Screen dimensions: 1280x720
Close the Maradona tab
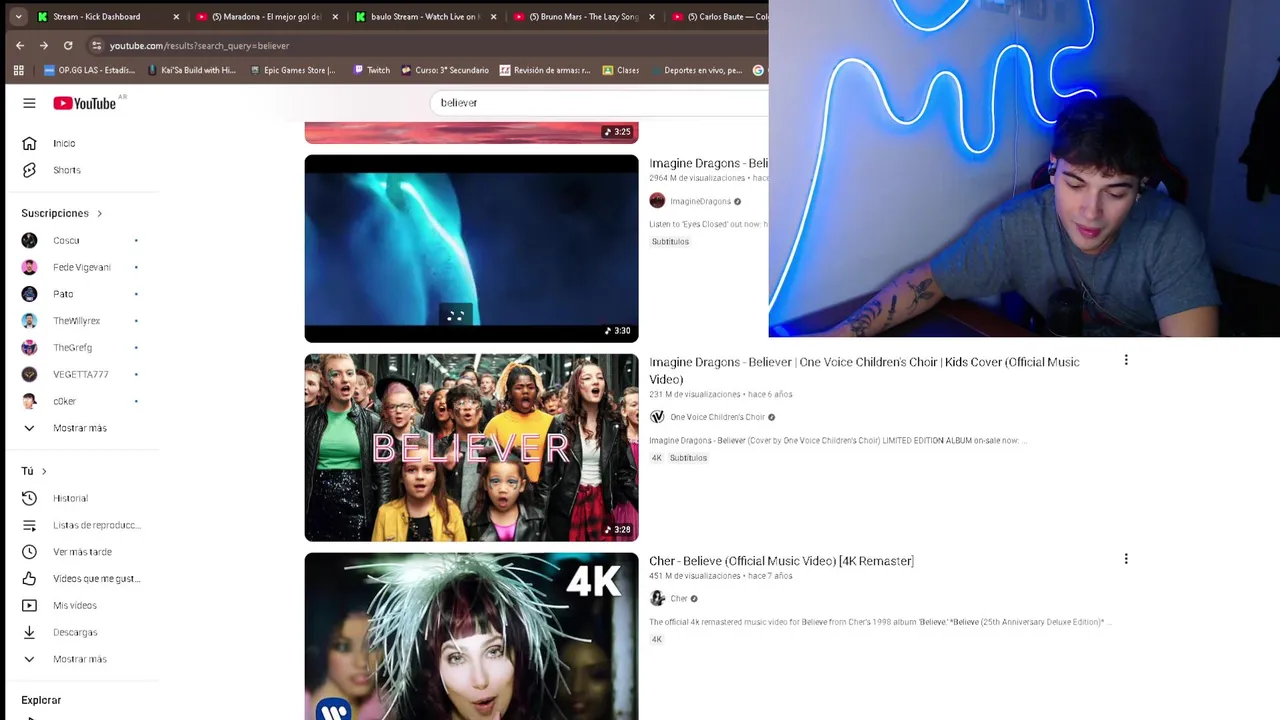[x=335, y=16]
